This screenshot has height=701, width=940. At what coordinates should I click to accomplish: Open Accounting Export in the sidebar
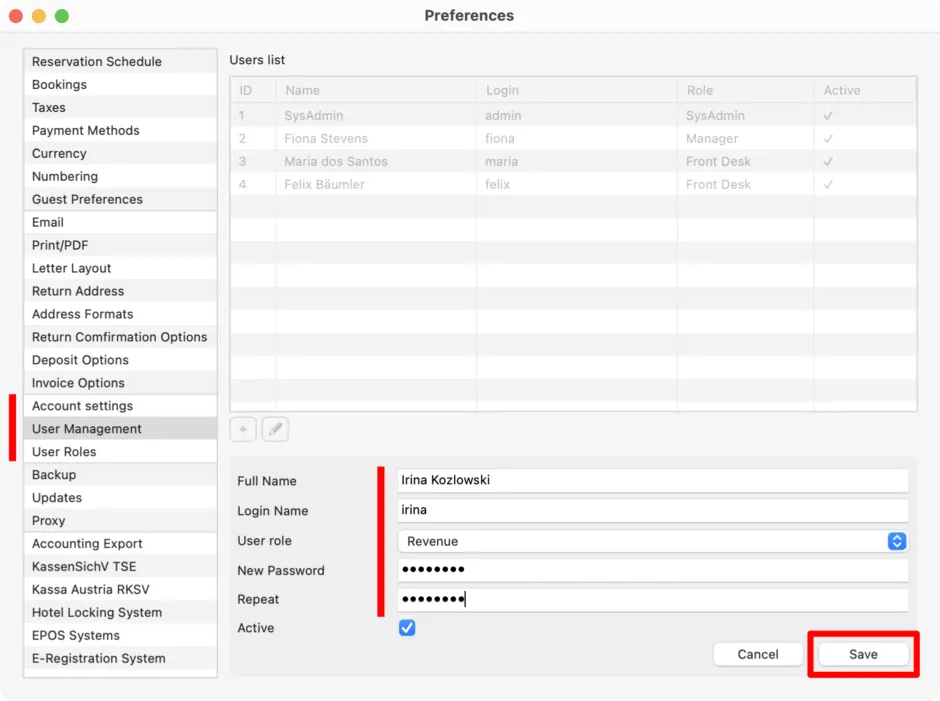[x=120, y=543]
